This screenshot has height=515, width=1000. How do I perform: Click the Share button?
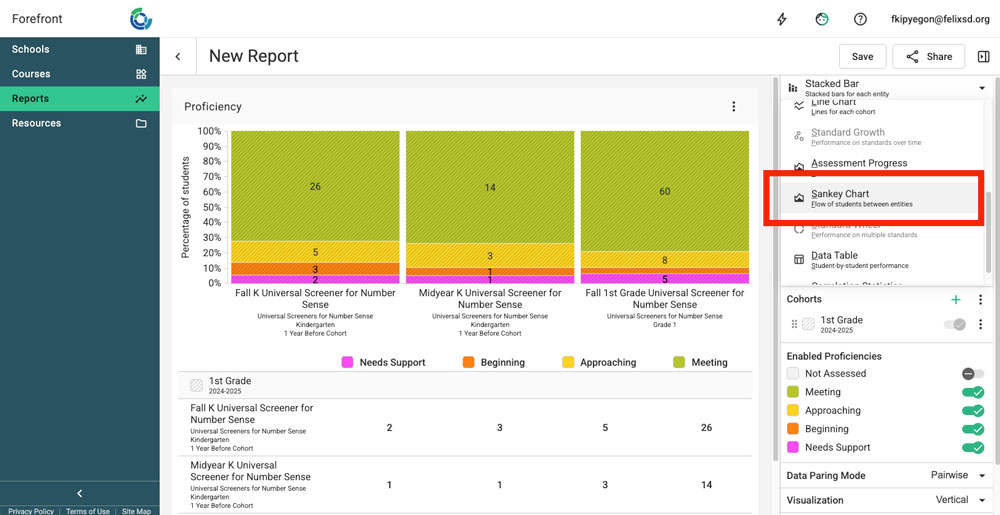point(928,57)
